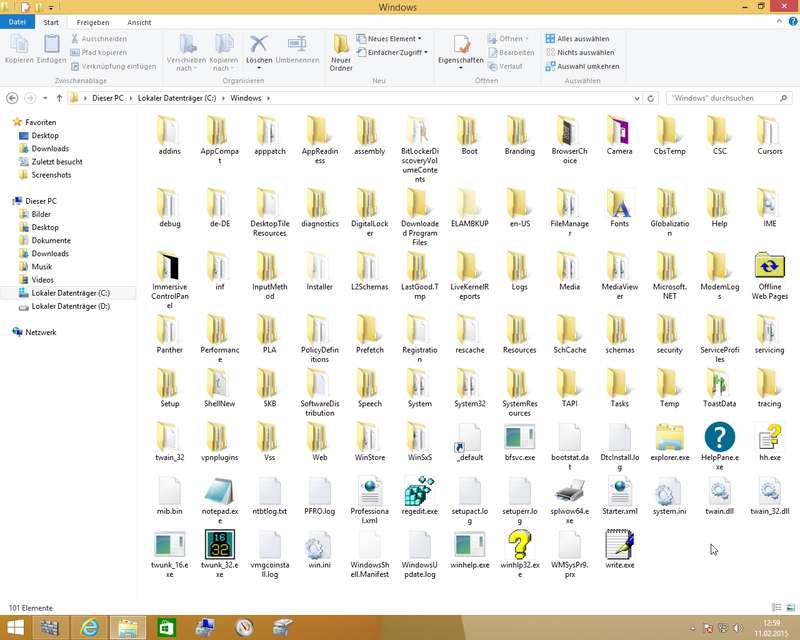The image size is (800, 640).
Task: Expand the Windows breadcrumb chevron
Action: pyautogui.click(x=268, y=98)
